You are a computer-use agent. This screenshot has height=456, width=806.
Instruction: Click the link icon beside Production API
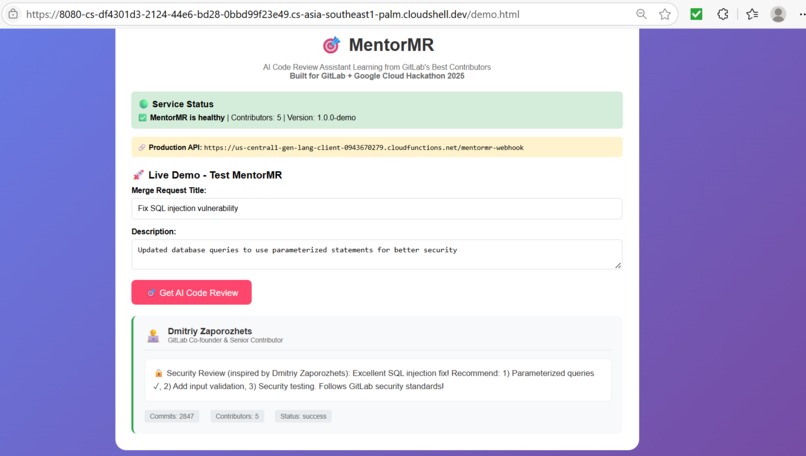click(142, 148)
